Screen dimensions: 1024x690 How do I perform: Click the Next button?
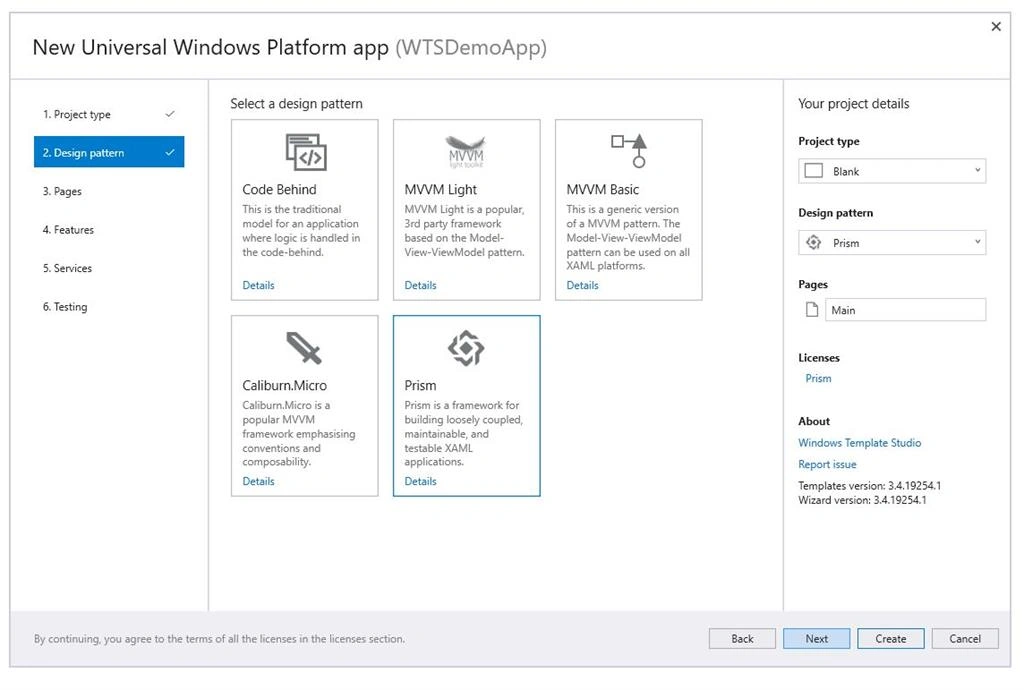816,638
